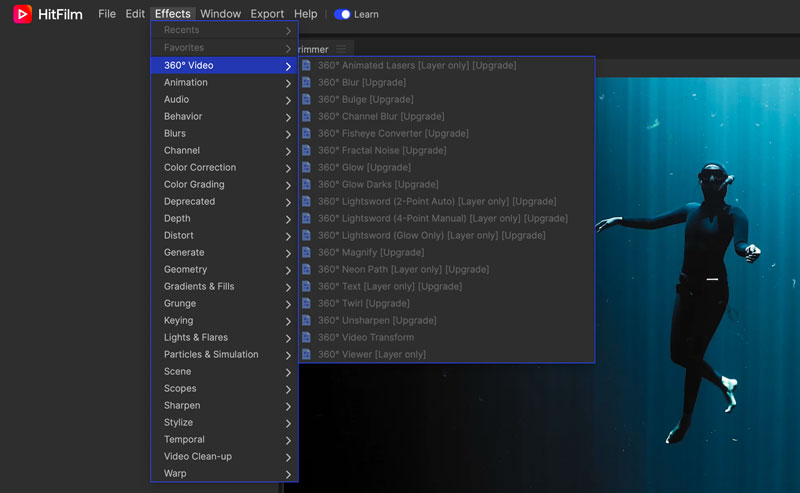Click the 360° Video Transform icon
The width and height of the screenshot is (800, 493).
[x=307, y=337]
